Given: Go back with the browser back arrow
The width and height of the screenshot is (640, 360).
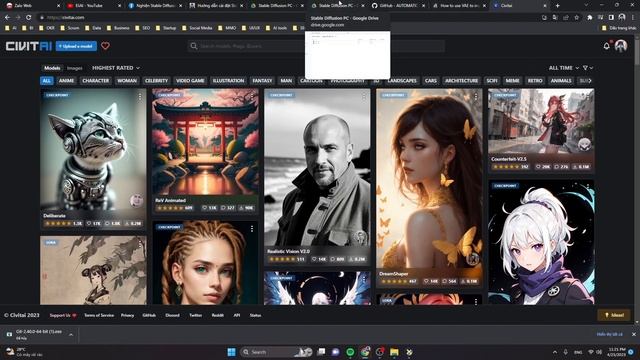Looking at the screenshot, I should (7, 18).
